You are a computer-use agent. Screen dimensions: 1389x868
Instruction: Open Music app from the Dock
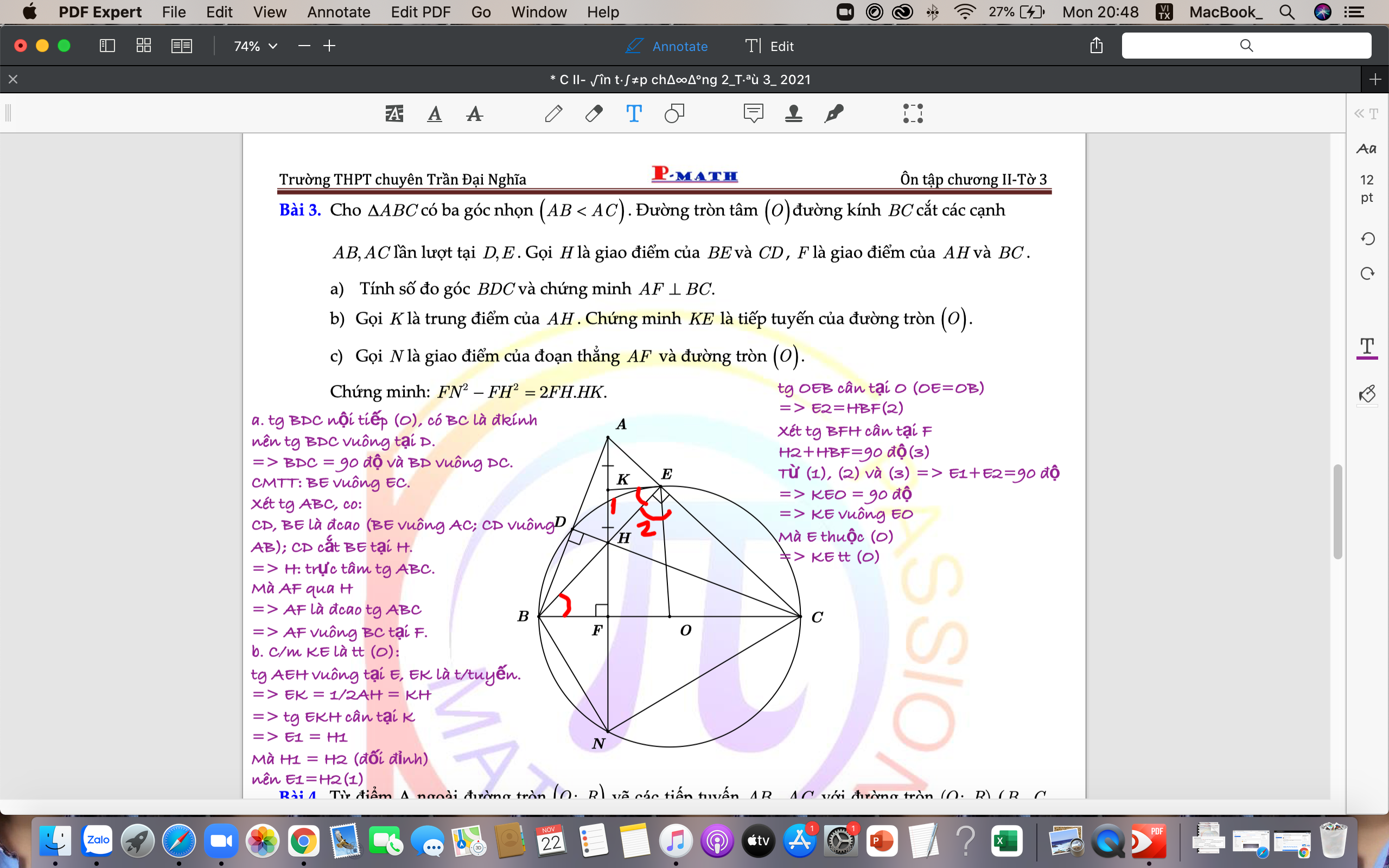coord(676,841)
